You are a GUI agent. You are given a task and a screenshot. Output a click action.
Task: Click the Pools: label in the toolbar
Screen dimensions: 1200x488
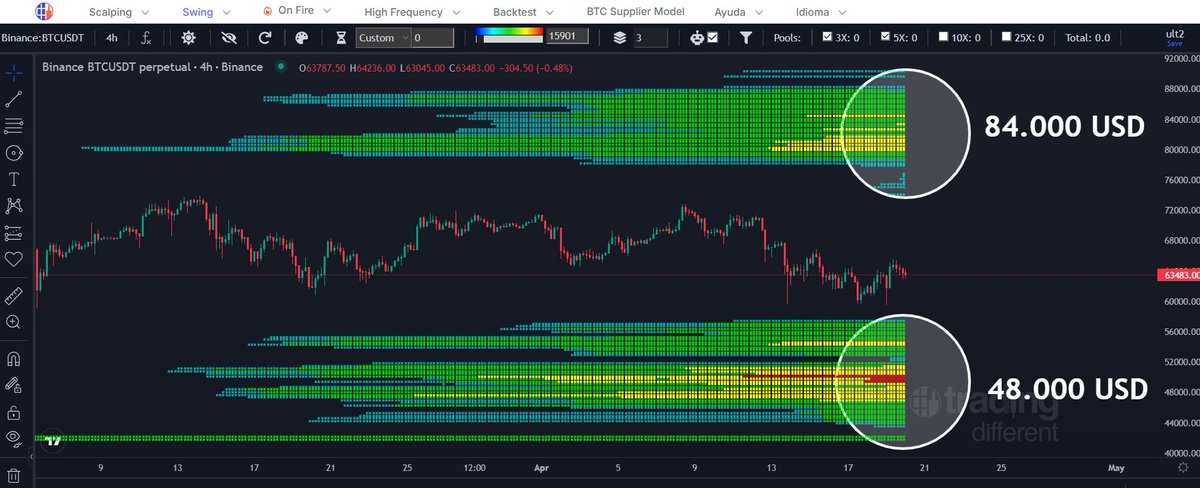point(789,38)
